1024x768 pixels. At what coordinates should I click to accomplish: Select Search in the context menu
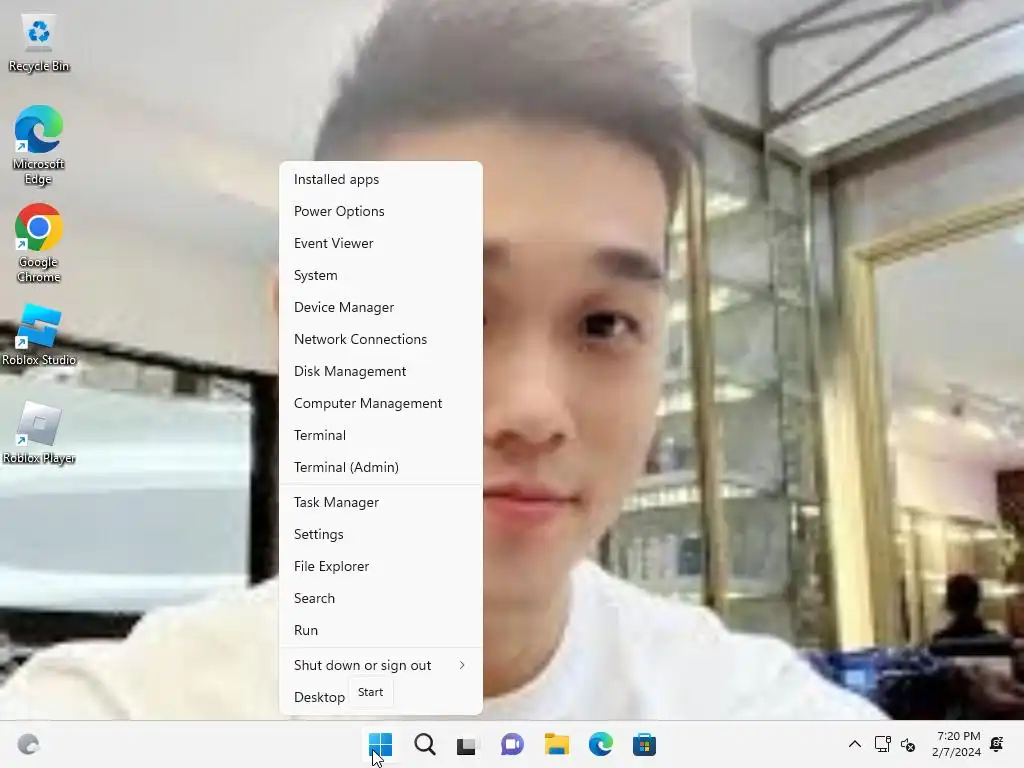tap(381, 599)
